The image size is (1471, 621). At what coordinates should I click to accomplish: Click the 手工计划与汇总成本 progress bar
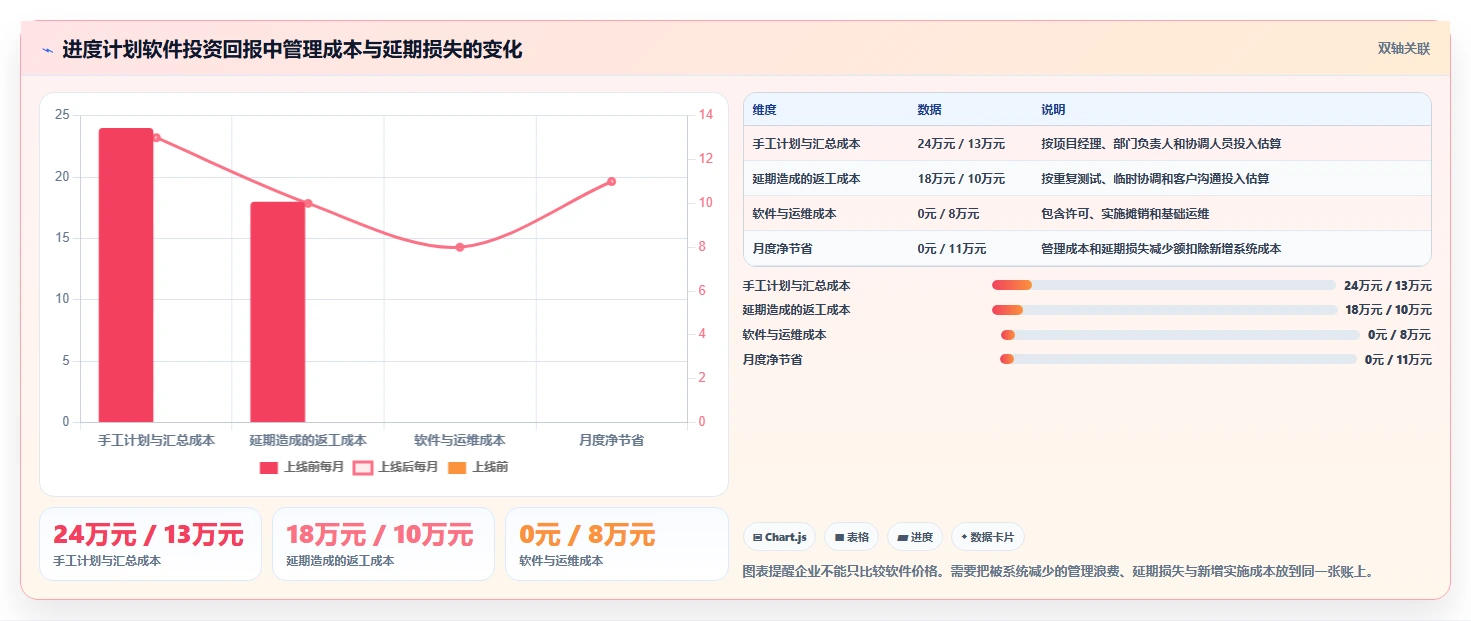tap(1164, 285)
